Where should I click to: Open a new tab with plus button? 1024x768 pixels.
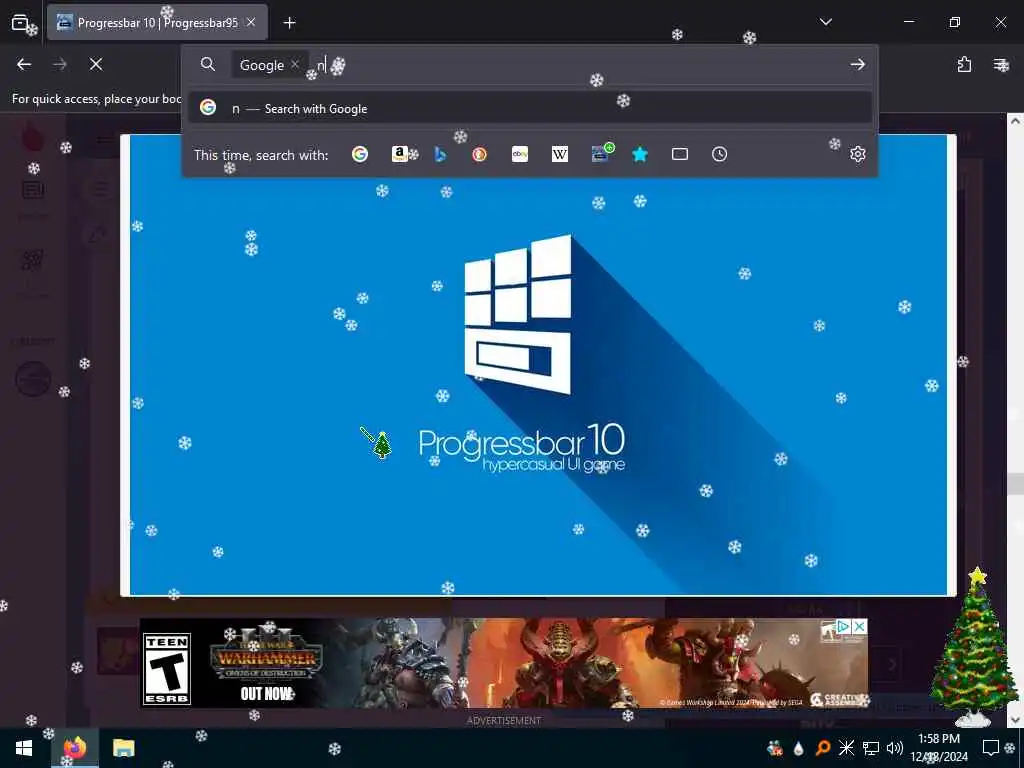pos(289,23)
